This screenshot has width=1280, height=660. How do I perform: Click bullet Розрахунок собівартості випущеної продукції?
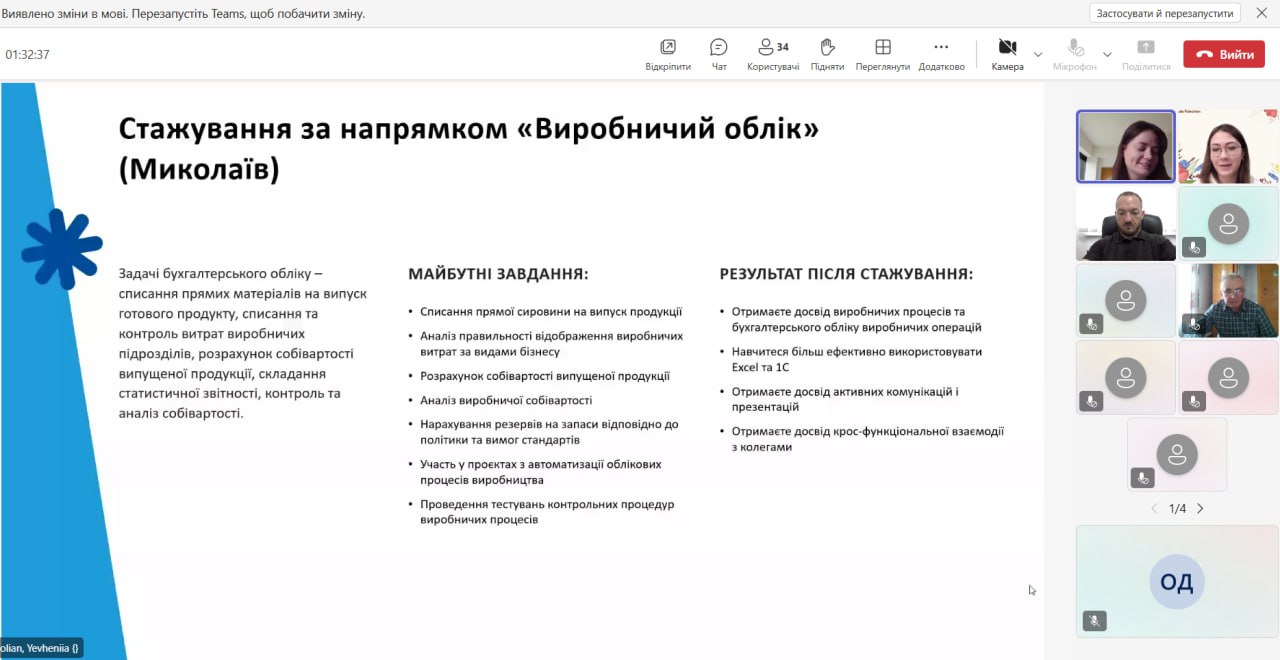(545, 376)
